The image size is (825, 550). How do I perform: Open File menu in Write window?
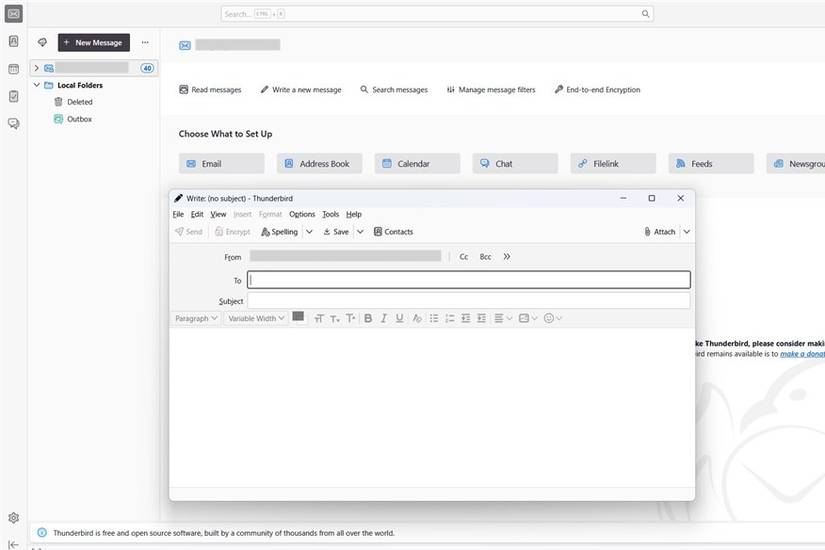pyautogui.click(x=178, y=214)
